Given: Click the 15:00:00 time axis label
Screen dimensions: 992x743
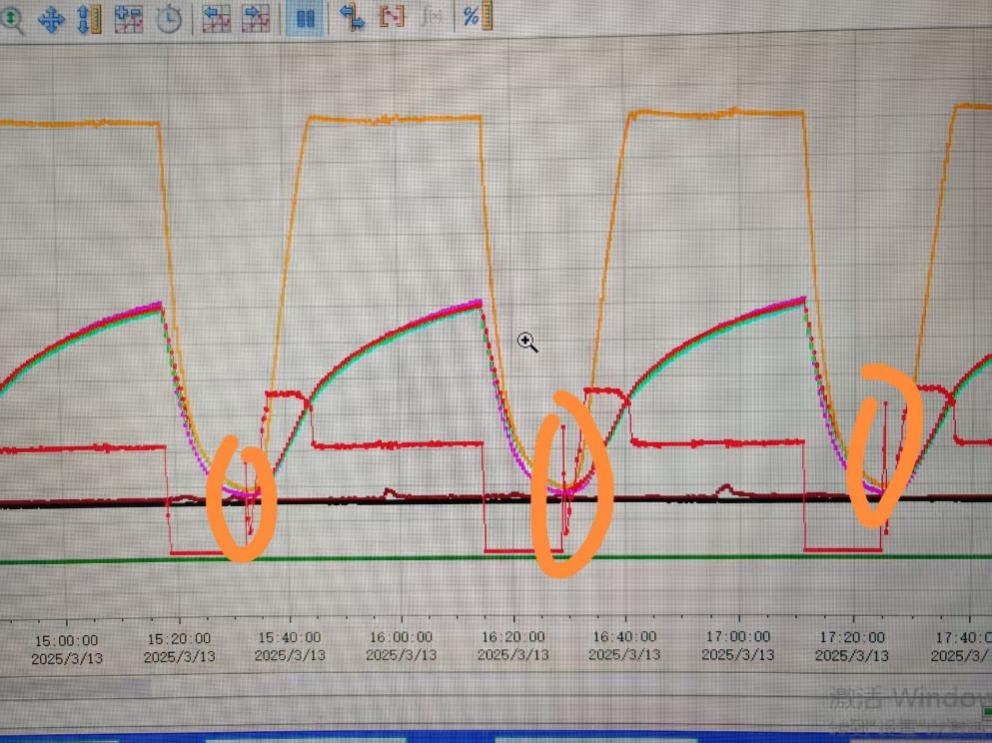Looking at the screenshot, I should click(66, 639).
